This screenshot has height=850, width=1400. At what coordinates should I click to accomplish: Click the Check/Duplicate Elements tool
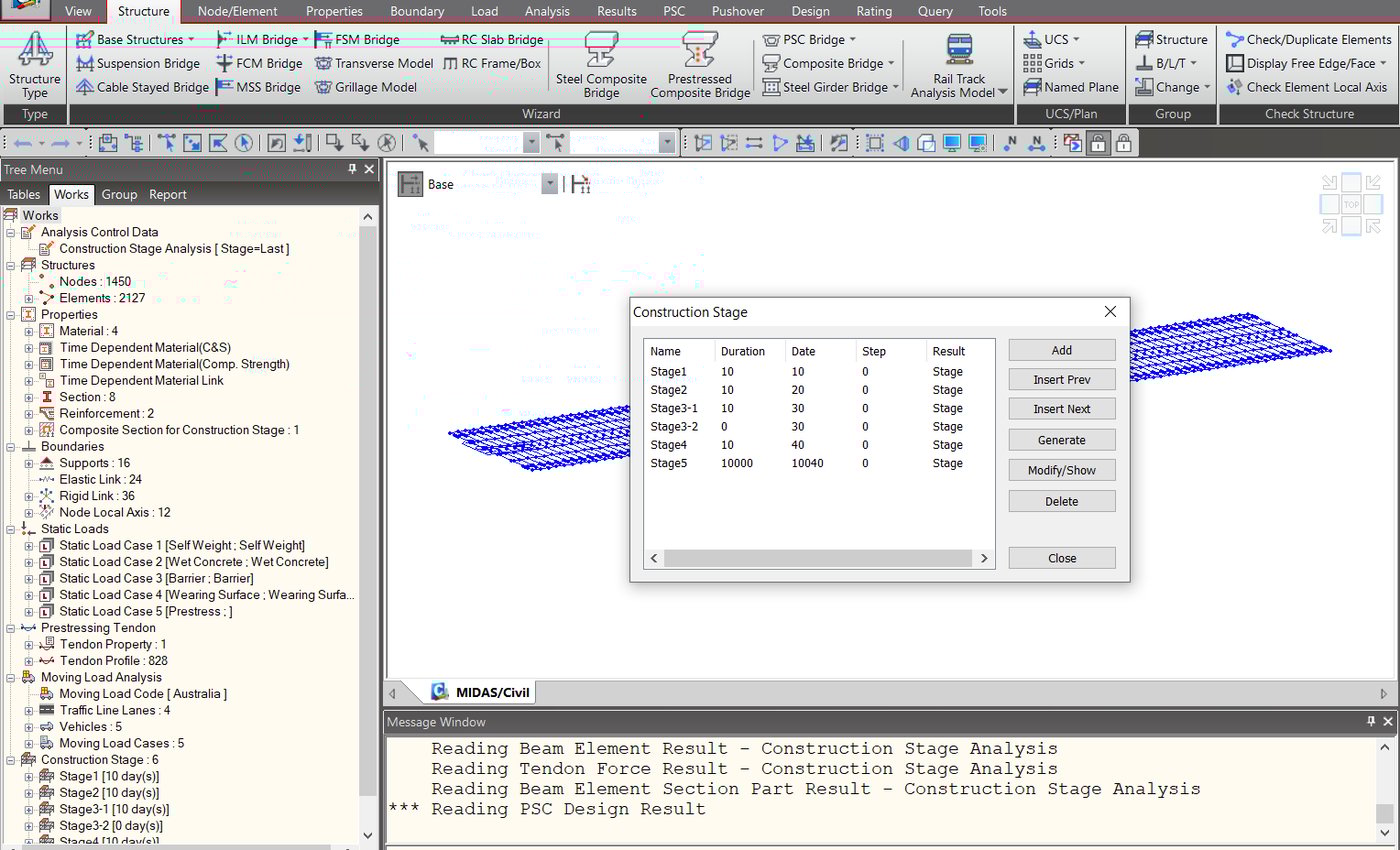pos(1306,39)
